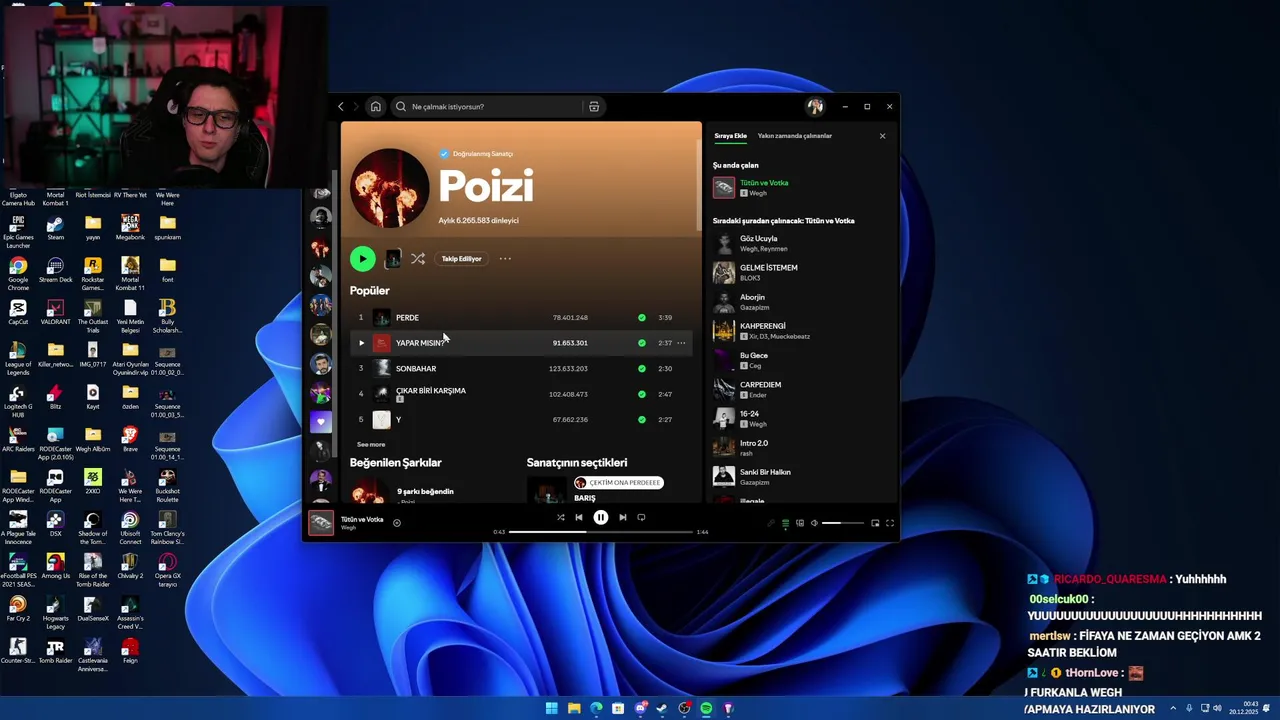The height and width of the screenshot is (720, 1280).
Task: Open the connect-to-device icon
Action: click(x=799, y=523)
